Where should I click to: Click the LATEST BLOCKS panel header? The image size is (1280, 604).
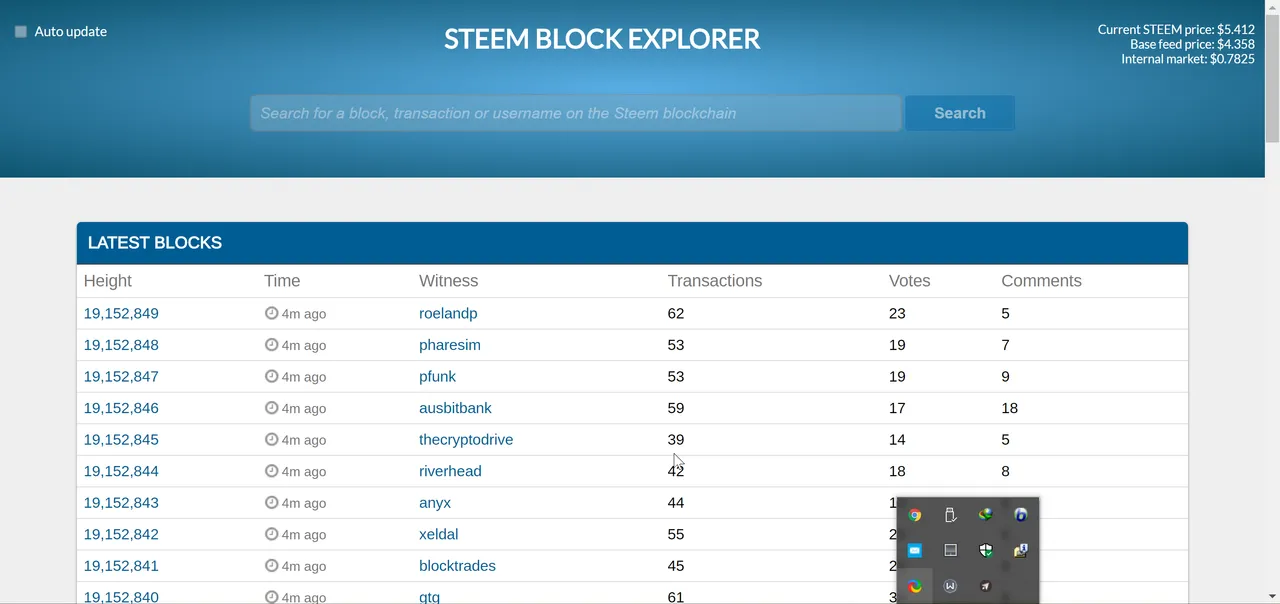(x=632, y=243)
